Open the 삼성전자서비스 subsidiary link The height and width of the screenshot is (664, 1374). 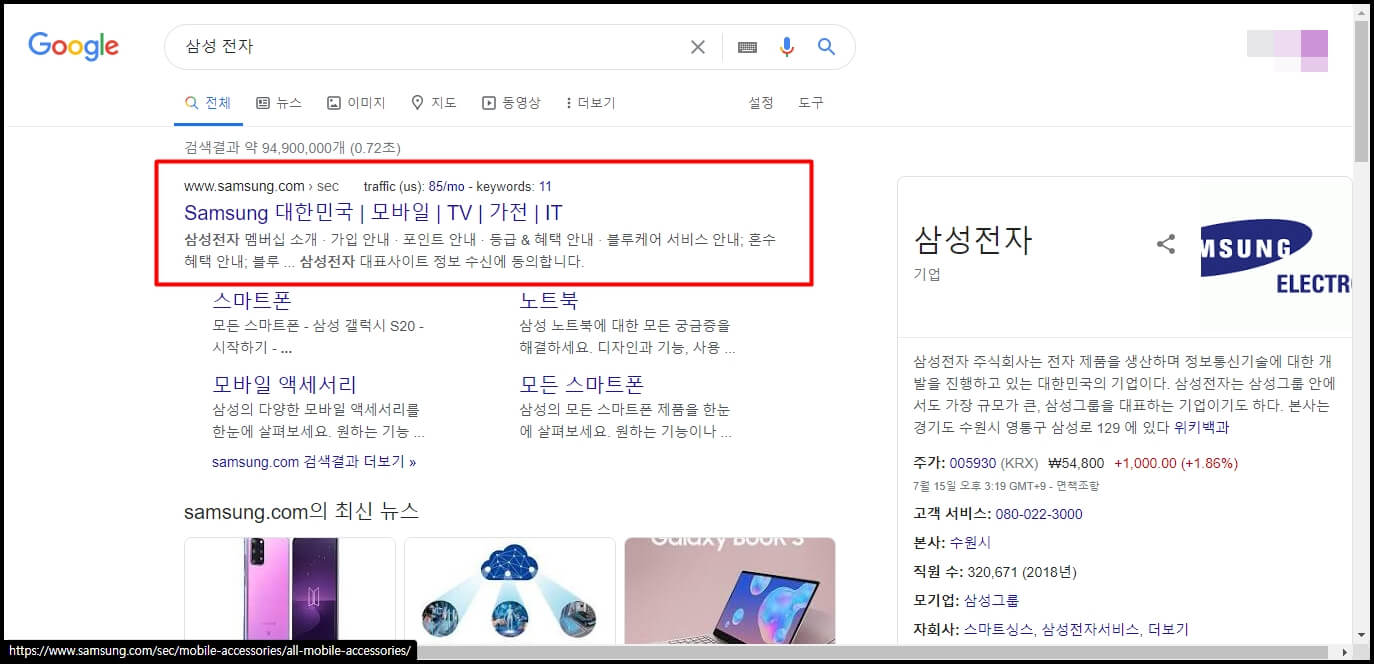1090,629
